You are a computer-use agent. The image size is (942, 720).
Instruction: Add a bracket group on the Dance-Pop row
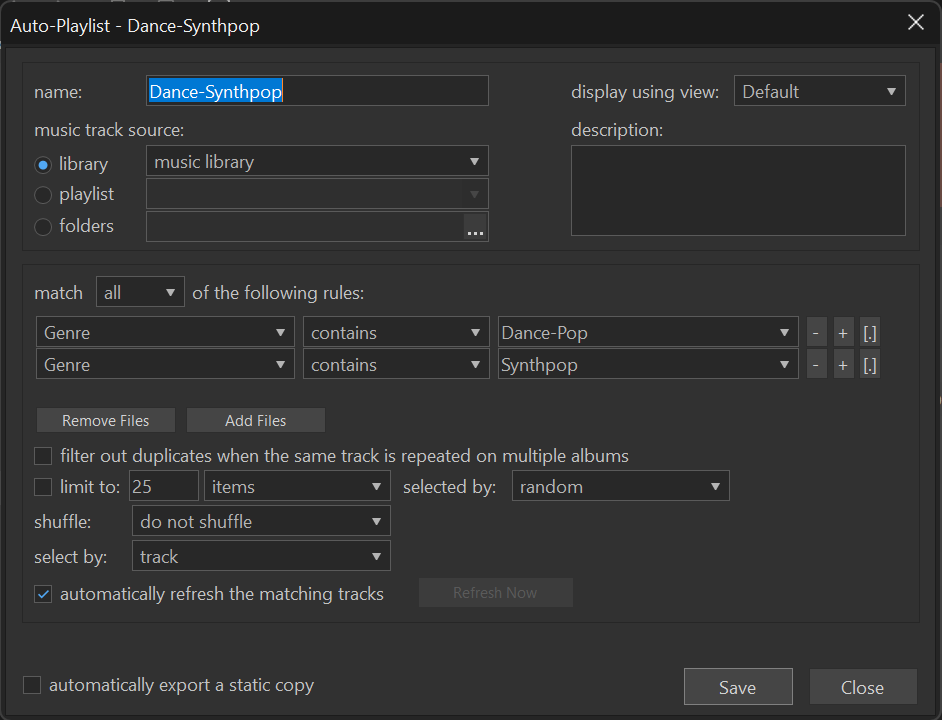click(x=869, y=333)
